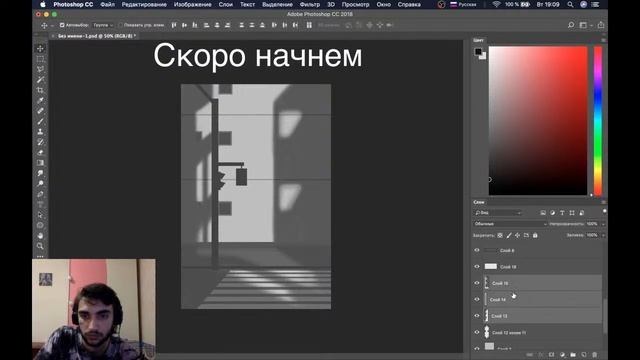
Task: Hide the Слой 13 layer via eye icon
Action: click(x=477, y=316)
